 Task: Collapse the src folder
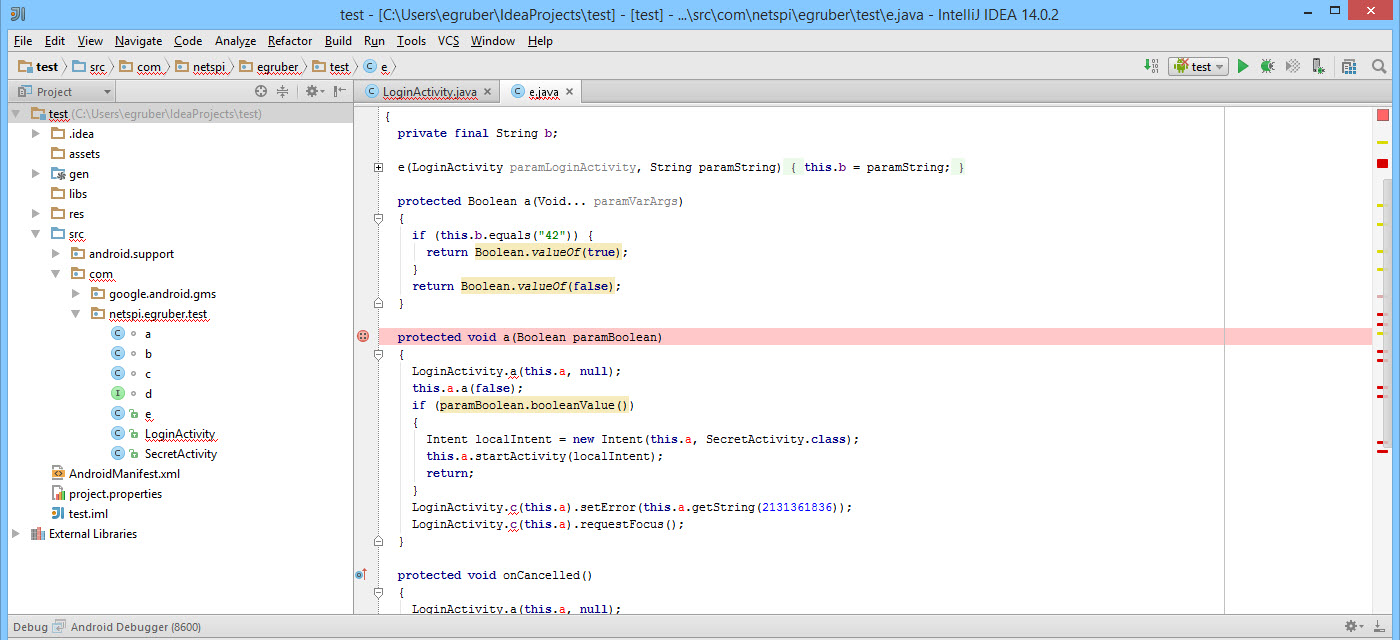[36, 233]
